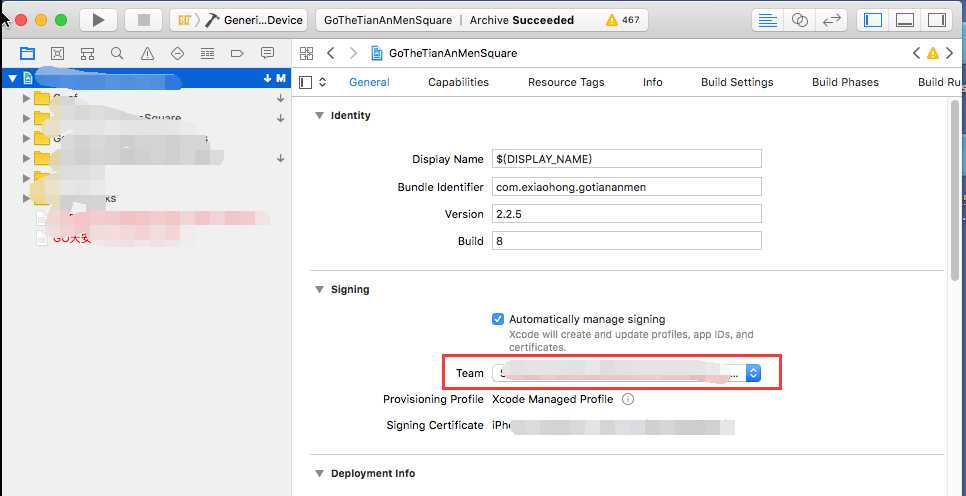Collapse the Signing section
The image size is (966, 496).
(x=319, y=289)
